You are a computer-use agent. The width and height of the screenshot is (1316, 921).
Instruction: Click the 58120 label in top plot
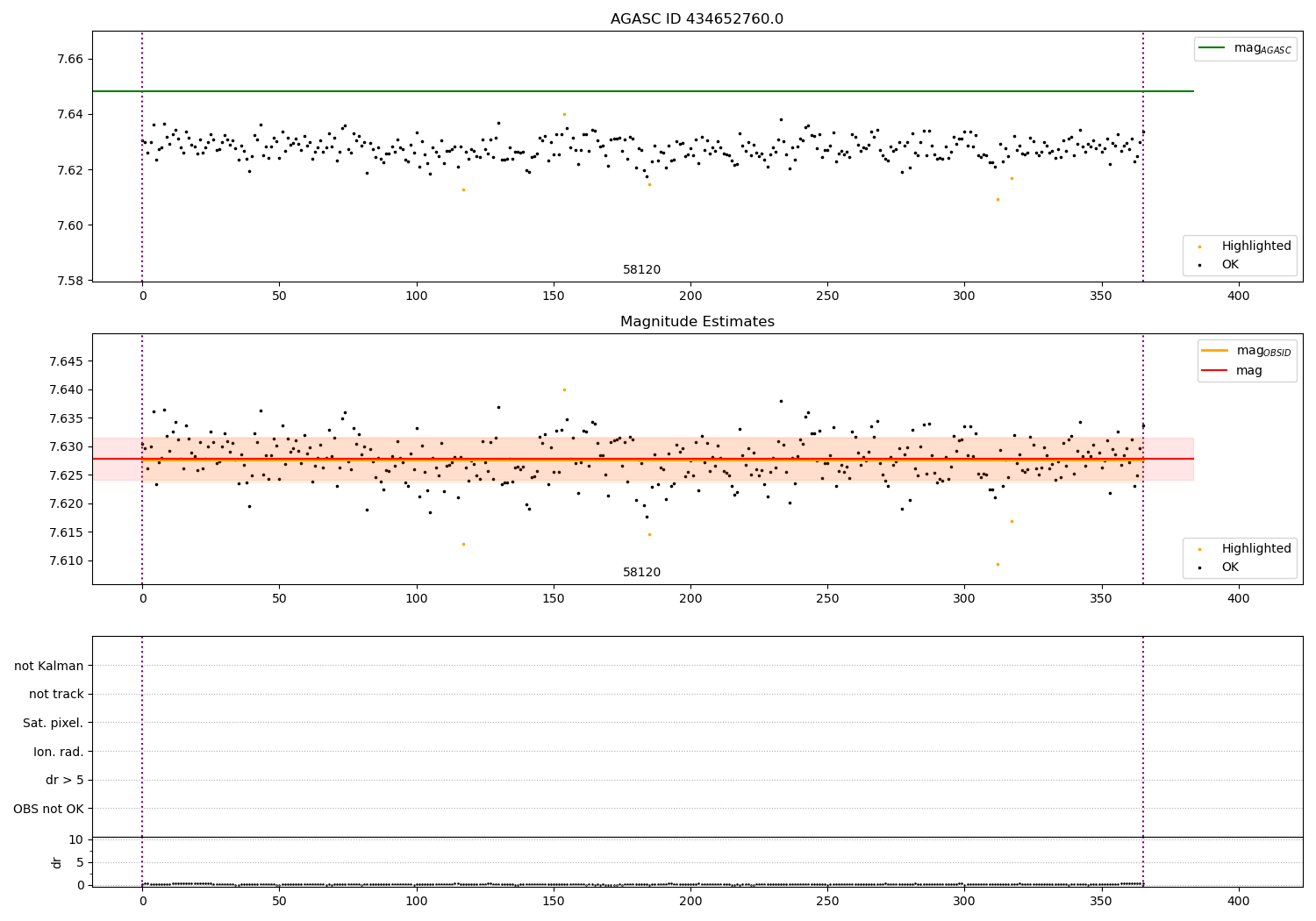click(642, 270)
